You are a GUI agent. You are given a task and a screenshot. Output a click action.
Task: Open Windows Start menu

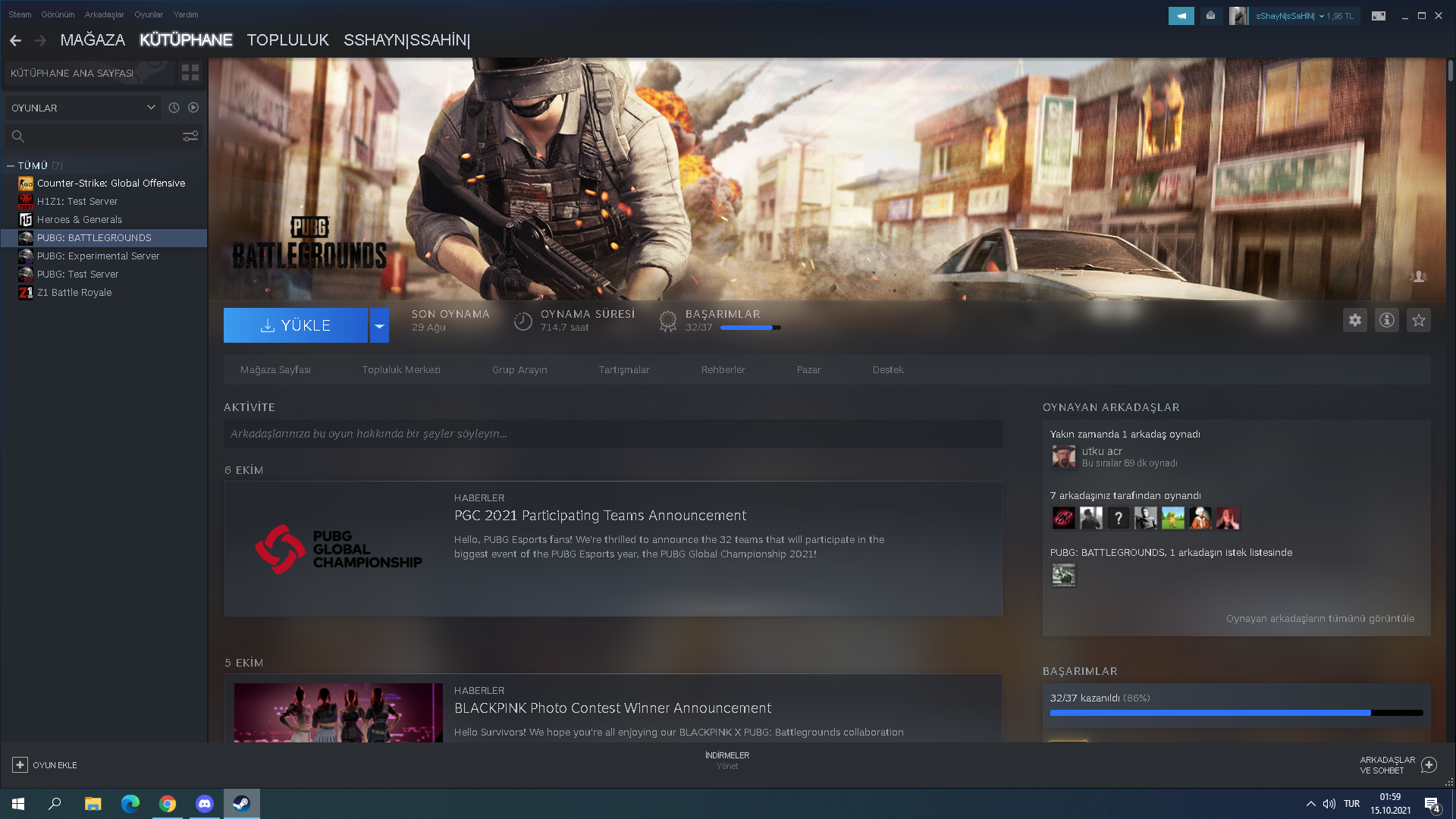[x=18, y=804]
